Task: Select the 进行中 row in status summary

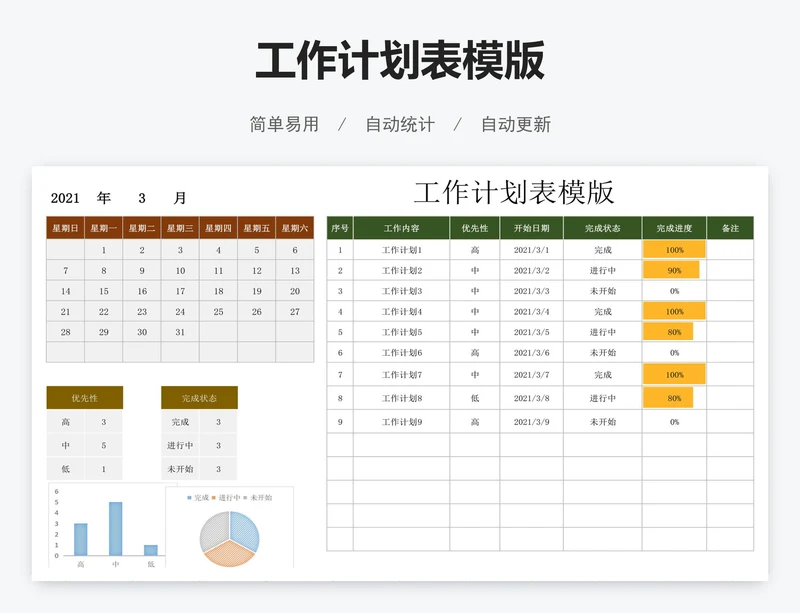Action: point(199,445)
